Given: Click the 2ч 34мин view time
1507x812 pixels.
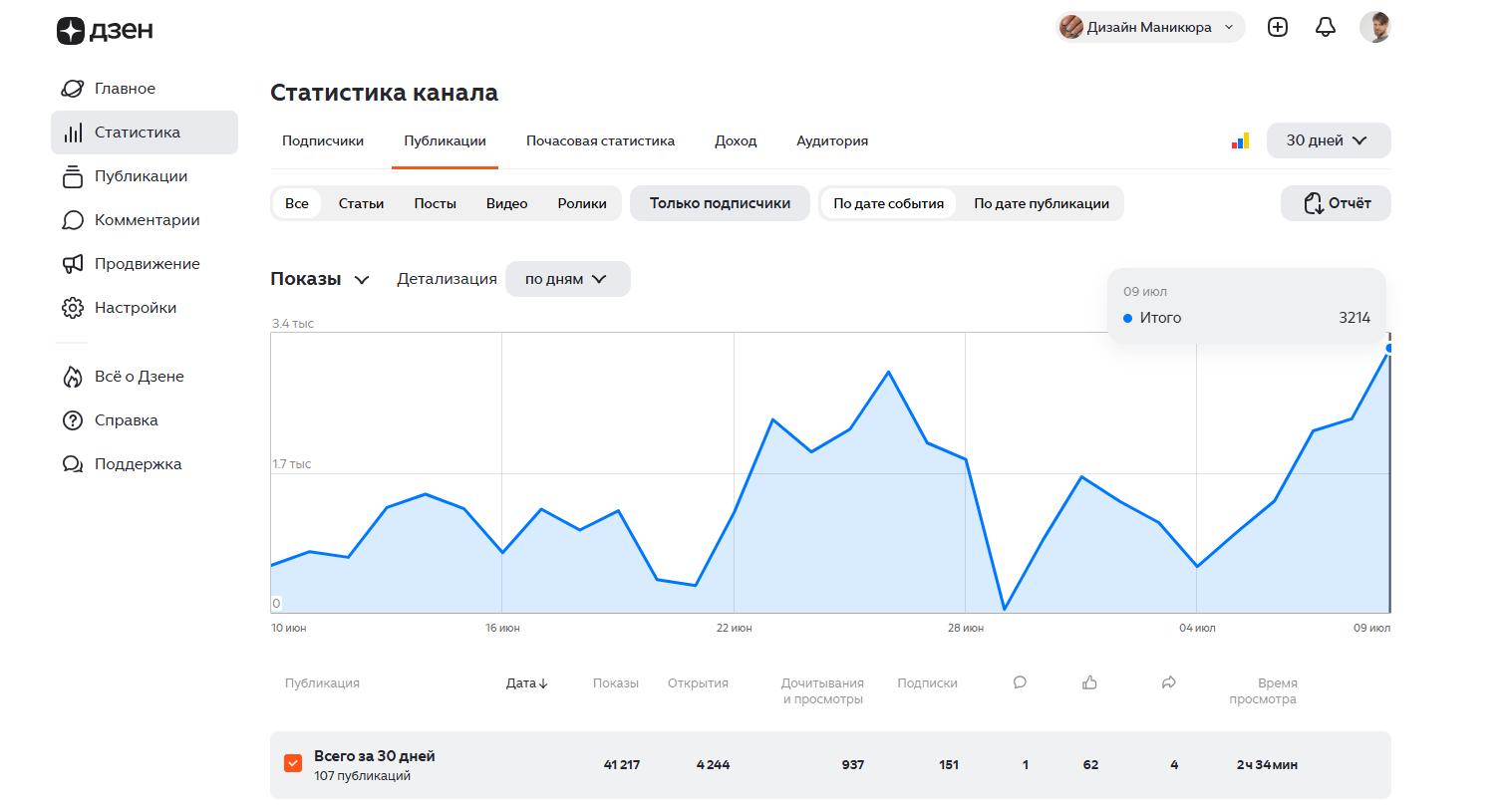Looking at the screenshot, I should click(x=1267, y=765).
